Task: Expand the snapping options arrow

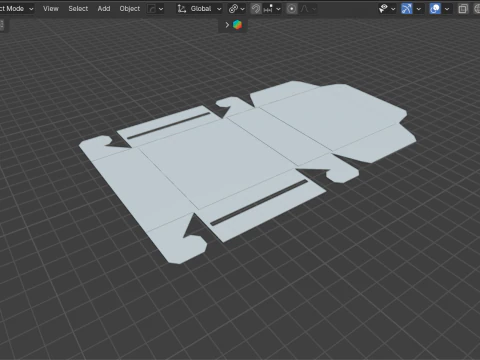Action: click(278, 9)
